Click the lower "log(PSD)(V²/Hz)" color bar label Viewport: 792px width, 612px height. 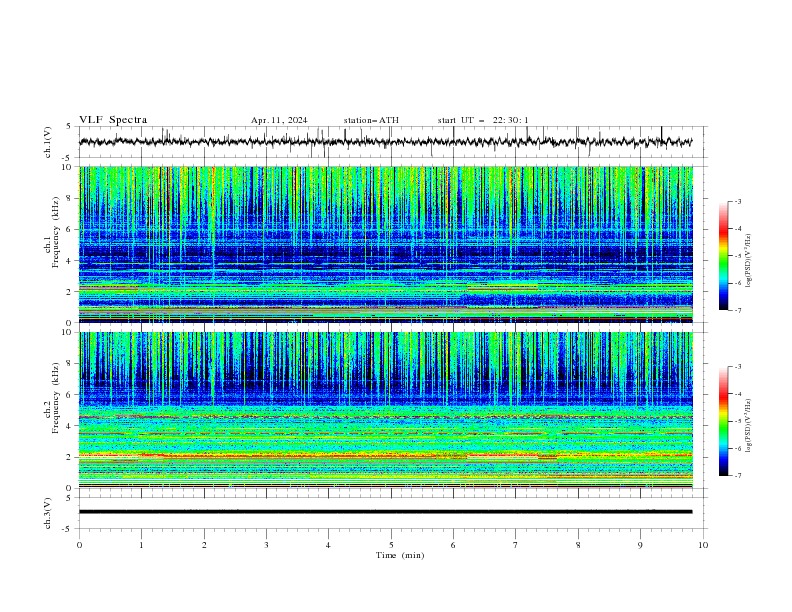click(x=749, y=425)
